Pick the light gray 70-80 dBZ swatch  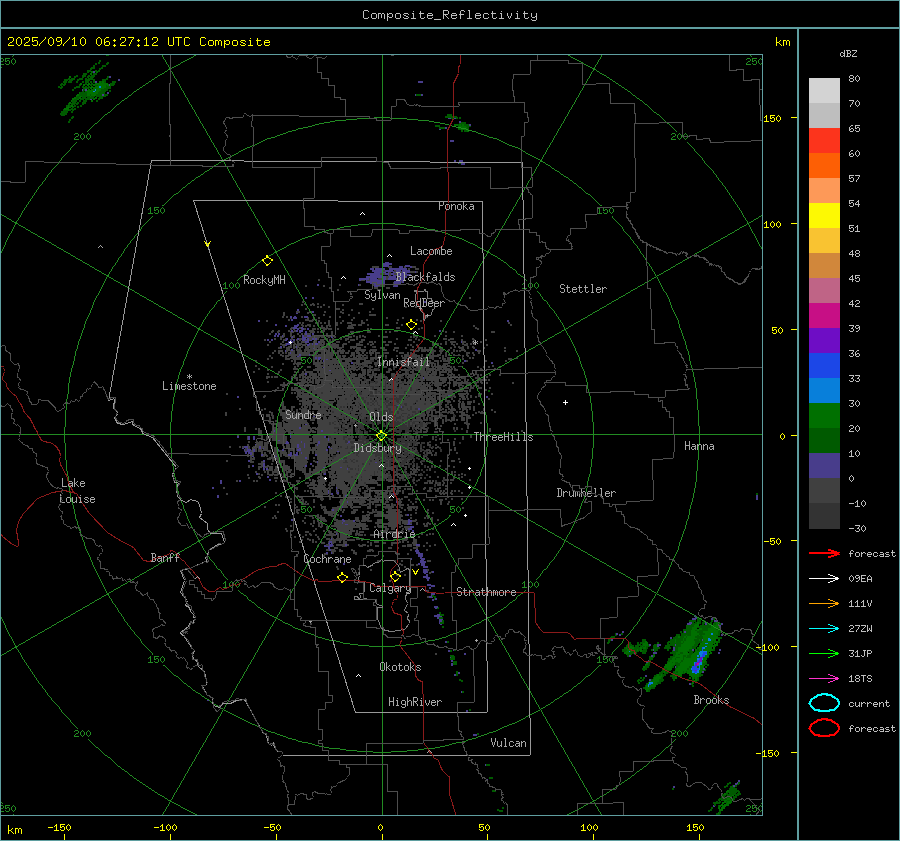pos(824,91)
